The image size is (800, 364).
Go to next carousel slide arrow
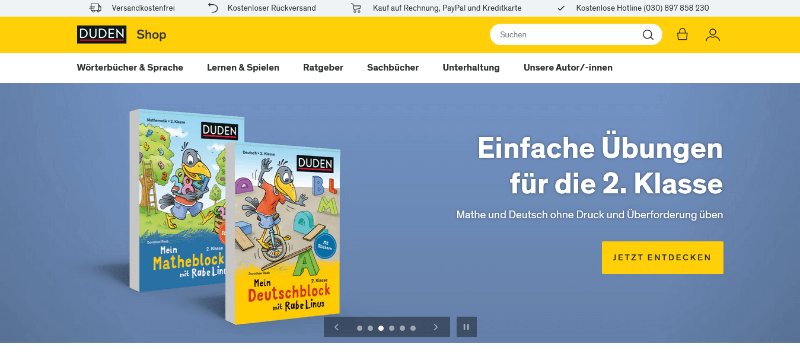(x=436, y=327)
